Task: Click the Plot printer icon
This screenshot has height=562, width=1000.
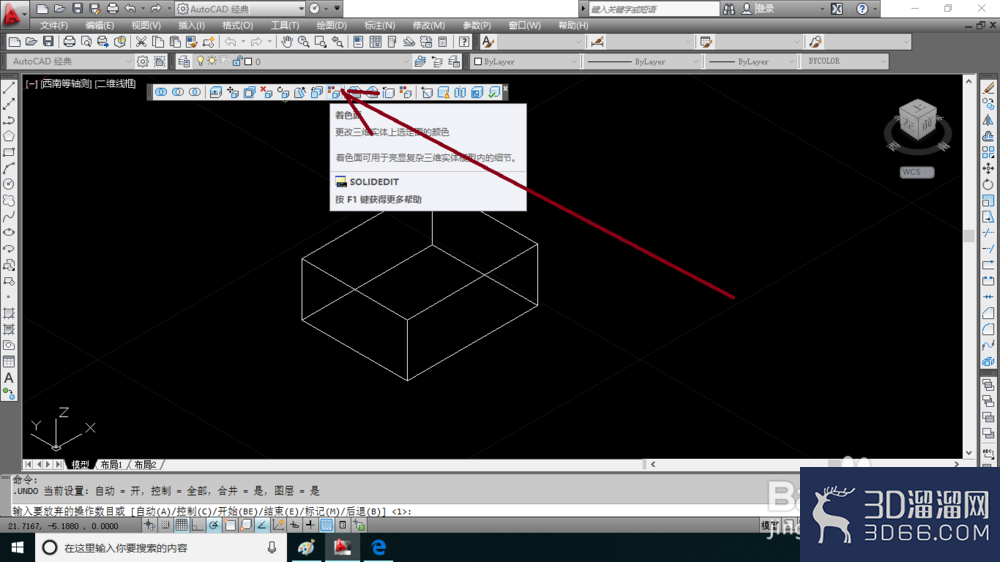Action: click(69, 42)
